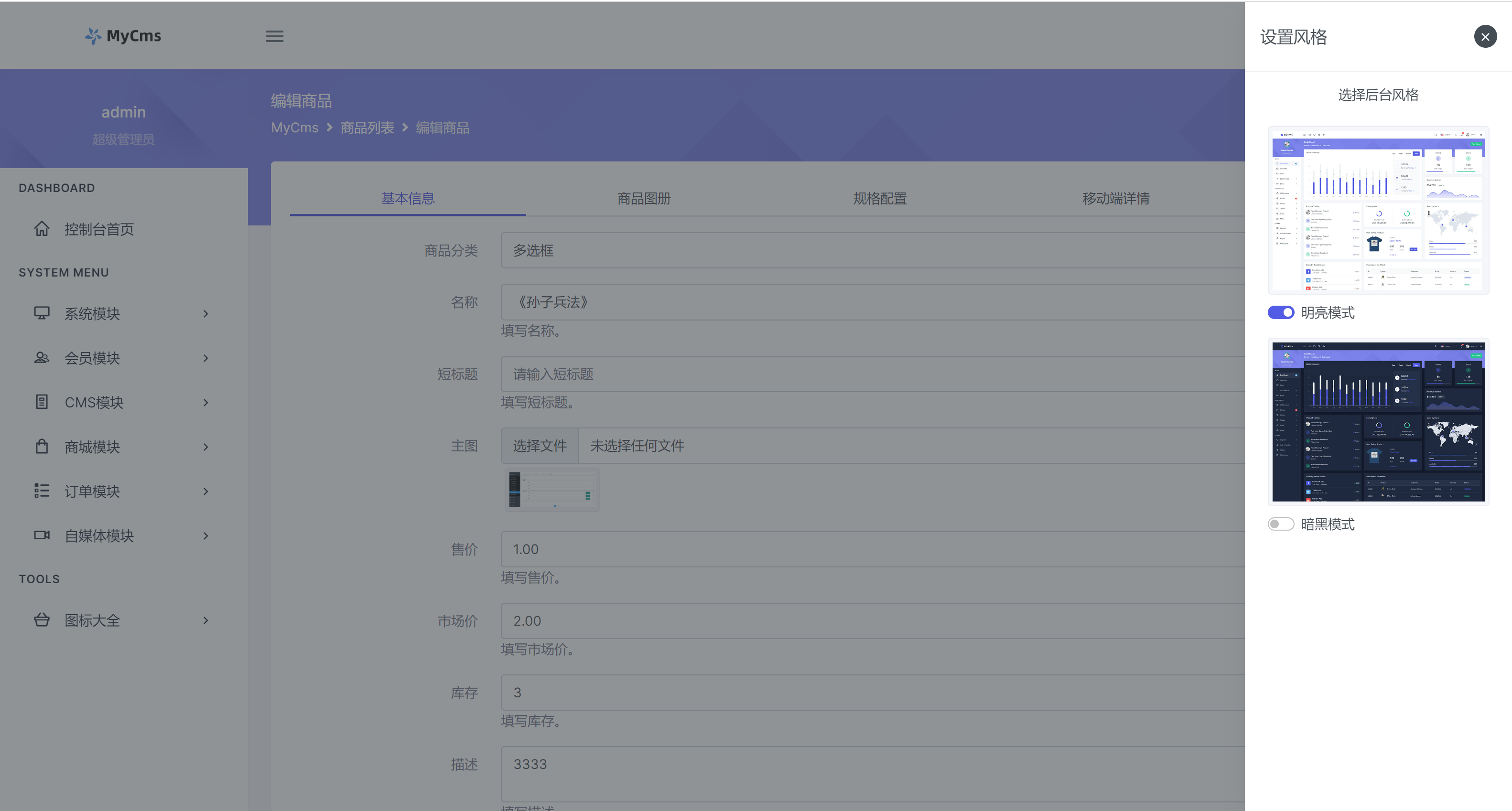This screenshot has height=811, width=1512.
Task: Click the MyCms breadcrumb link
Action: click(295, 128)
